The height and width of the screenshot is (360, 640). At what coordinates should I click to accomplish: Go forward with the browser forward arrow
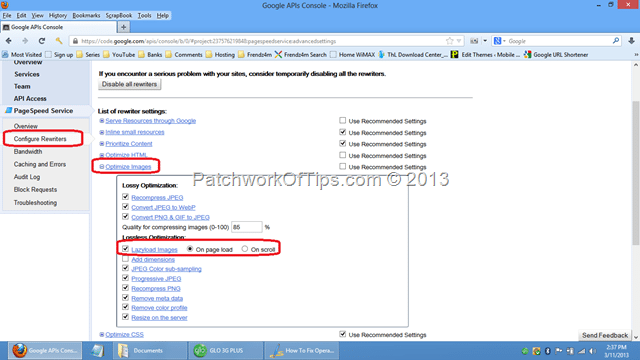25,41
